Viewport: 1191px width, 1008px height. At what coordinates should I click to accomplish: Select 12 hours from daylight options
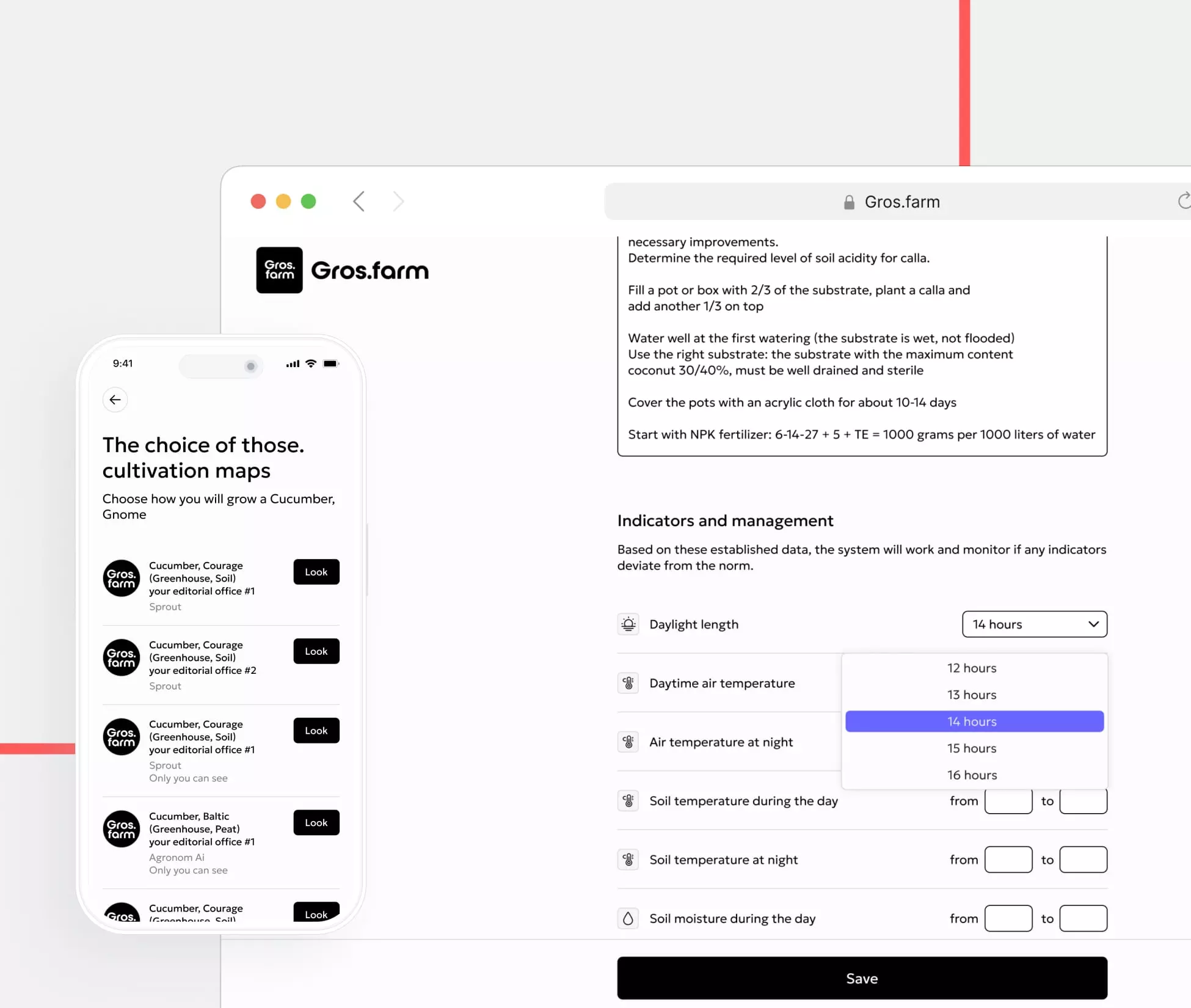click(x=972, y=667)
